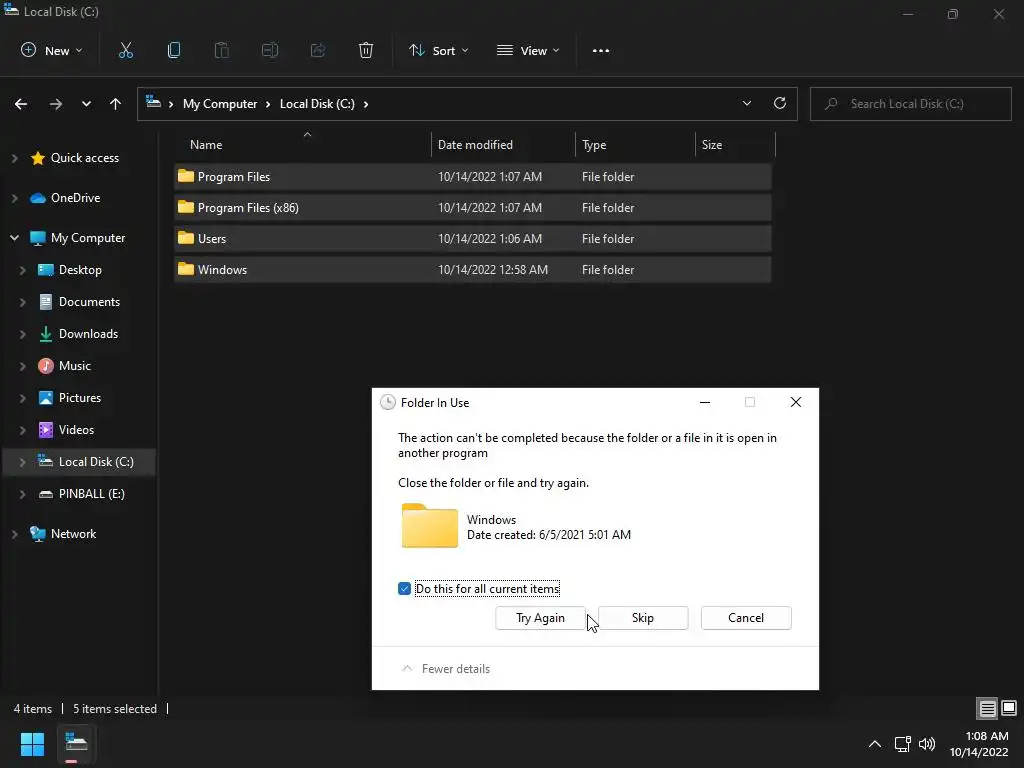Screen dimensions: 1024x768
Task: Click the Skip button
Action: (643, 618)
